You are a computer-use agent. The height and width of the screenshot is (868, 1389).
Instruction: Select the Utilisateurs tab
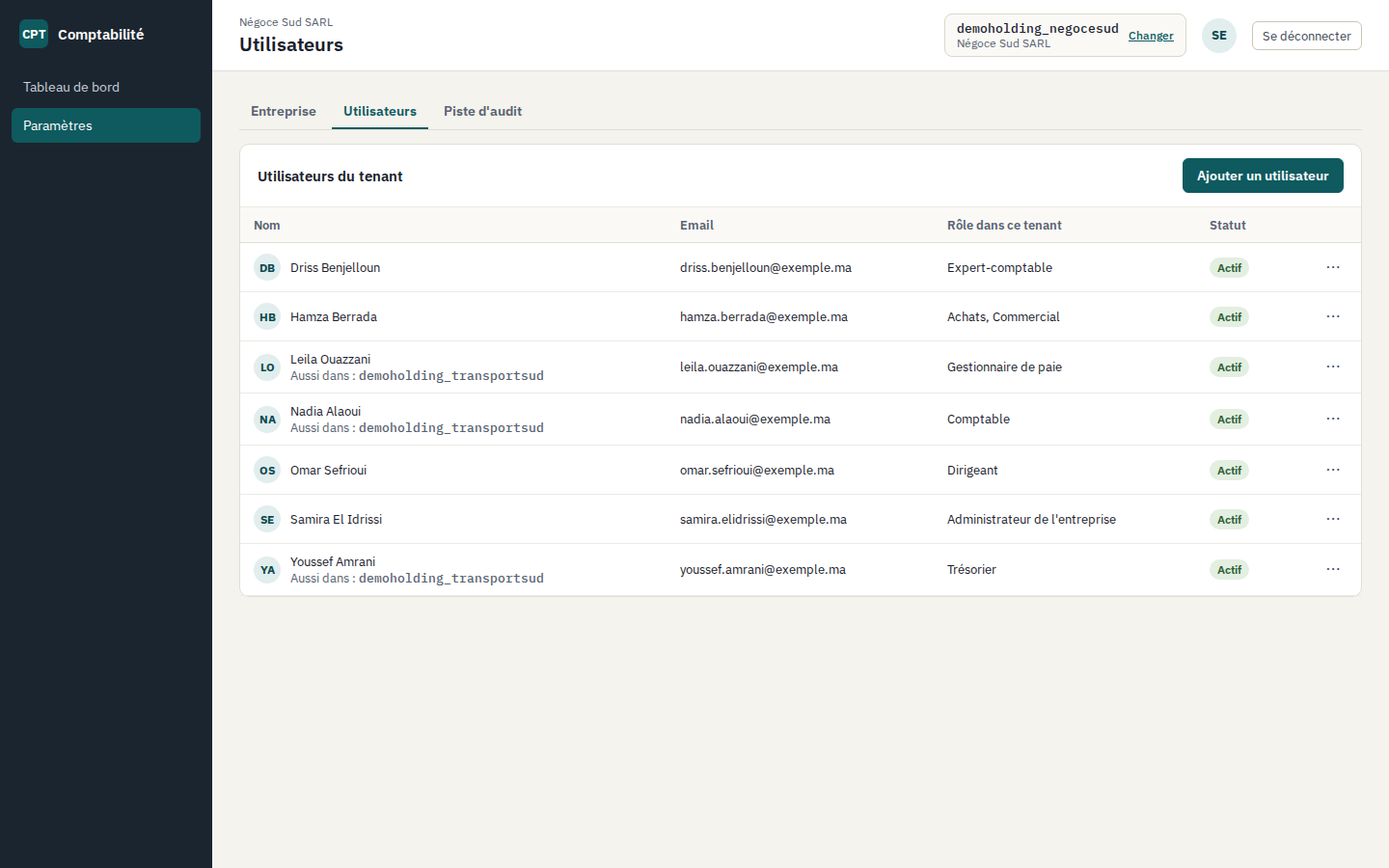(x=380, y=111)
